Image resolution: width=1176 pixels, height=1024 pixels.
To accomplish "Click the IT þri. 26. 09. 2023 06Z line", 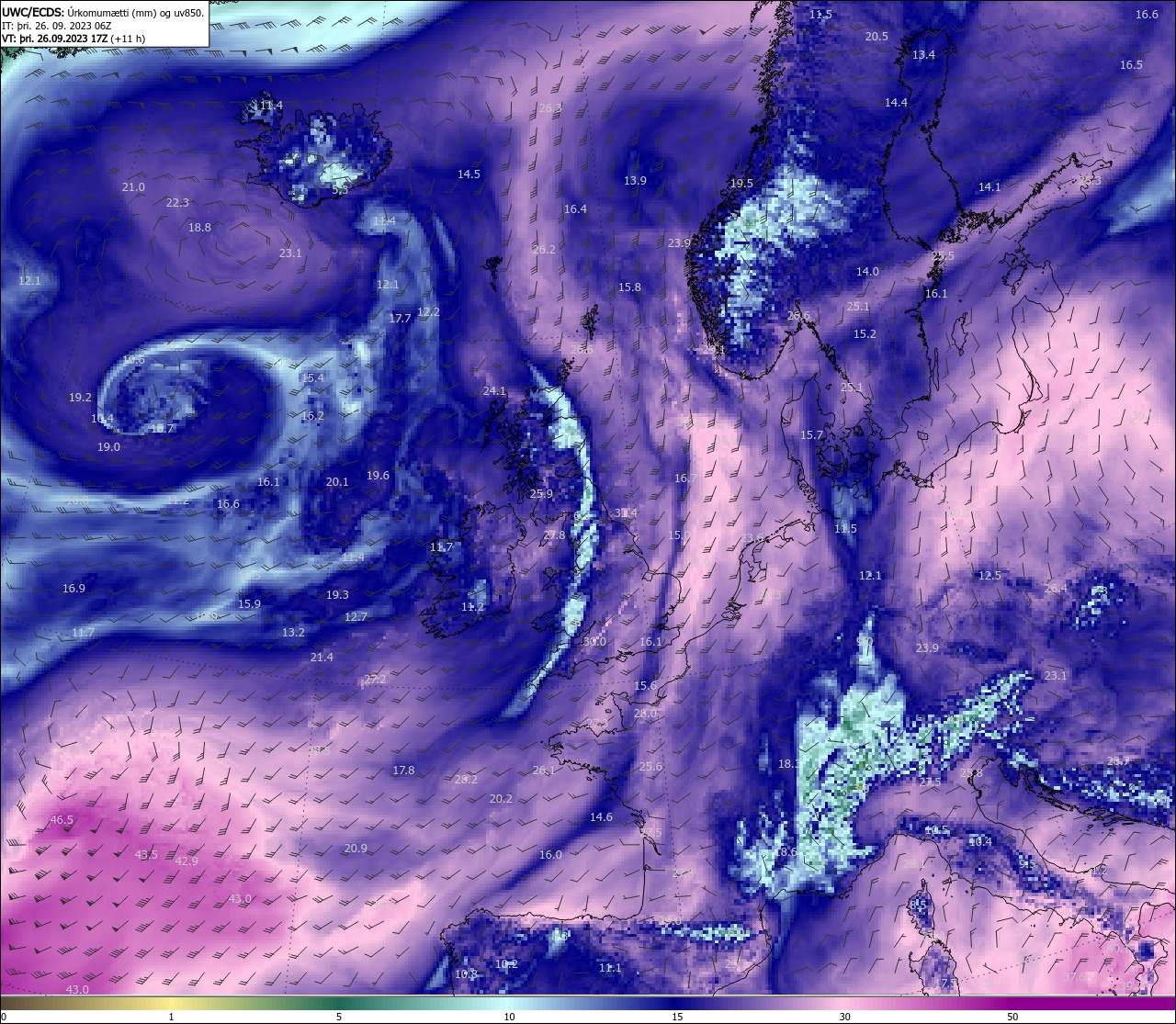I will tap(57, 26).
